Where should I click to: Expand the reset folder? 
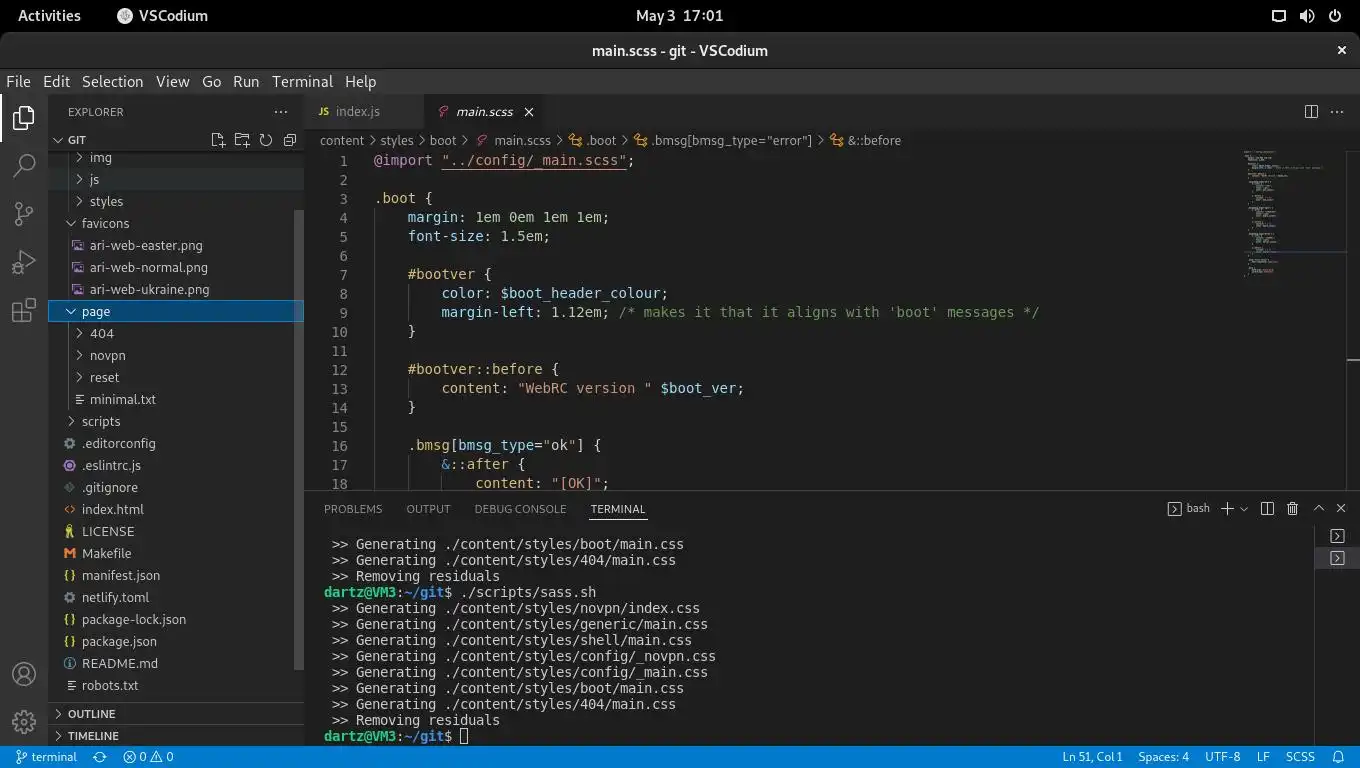coord(176,377)
